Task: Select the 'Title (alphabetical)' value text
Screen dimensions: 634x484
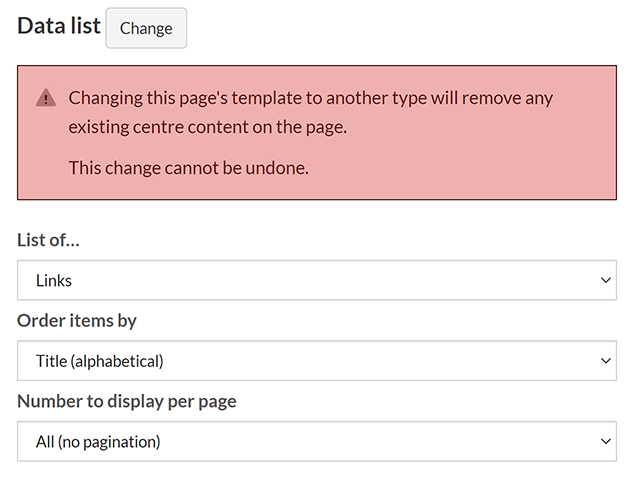Action: [x=99, y=360]
